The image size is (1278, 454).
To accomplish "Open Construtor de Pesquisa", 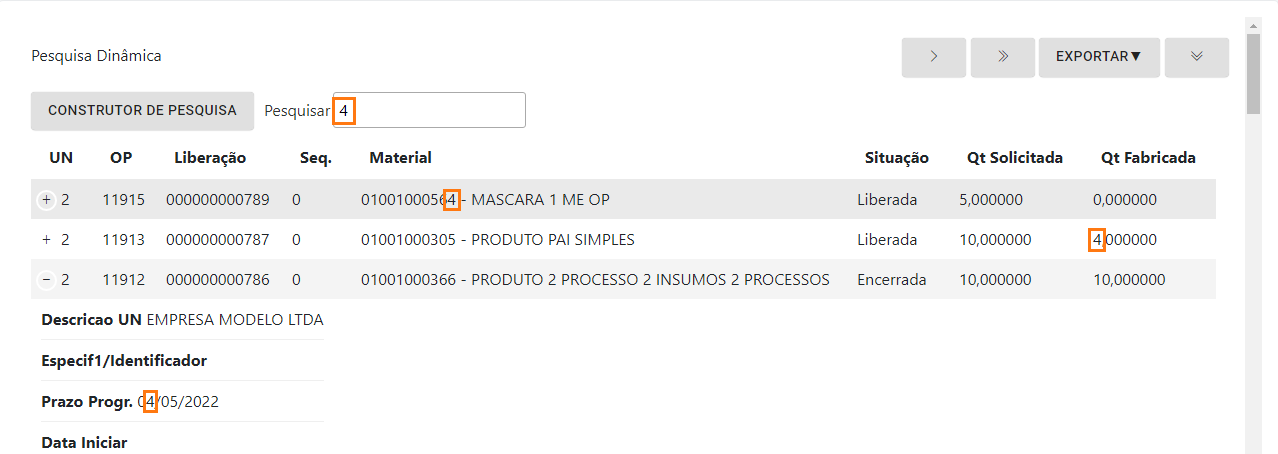I will click(142, 111).
